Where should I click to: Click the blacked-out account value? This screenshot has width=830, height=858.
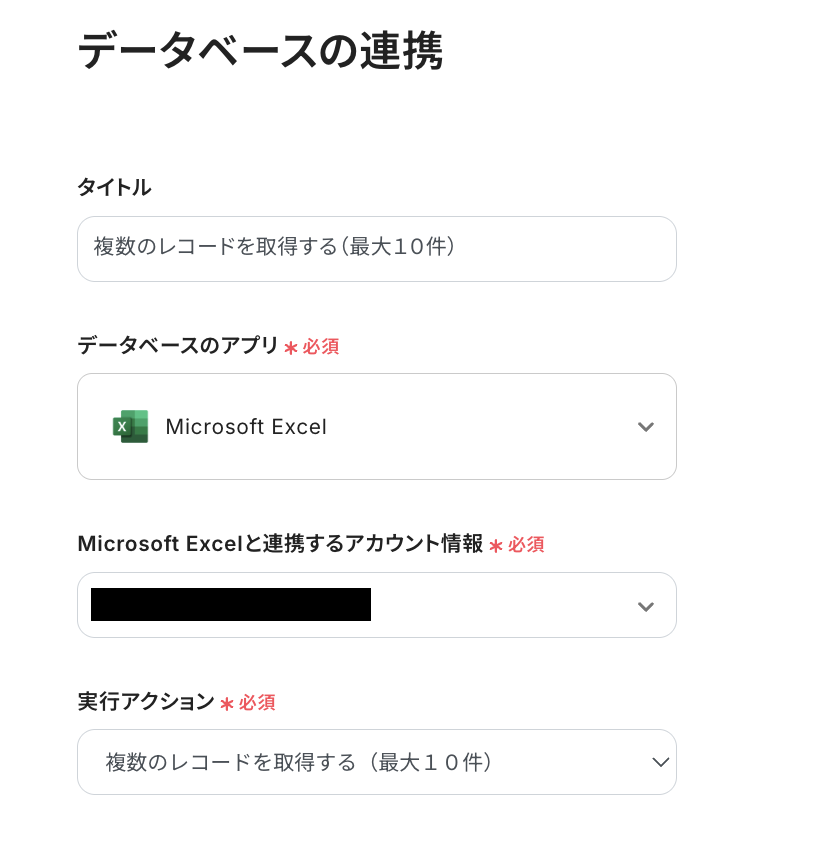pos(231,605)
